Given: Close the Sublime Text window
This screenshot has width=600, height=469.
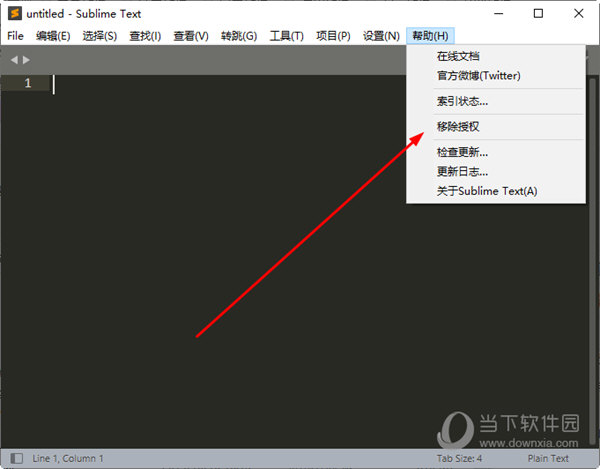Looking at the screenshot, I should (x=579, y=13).
